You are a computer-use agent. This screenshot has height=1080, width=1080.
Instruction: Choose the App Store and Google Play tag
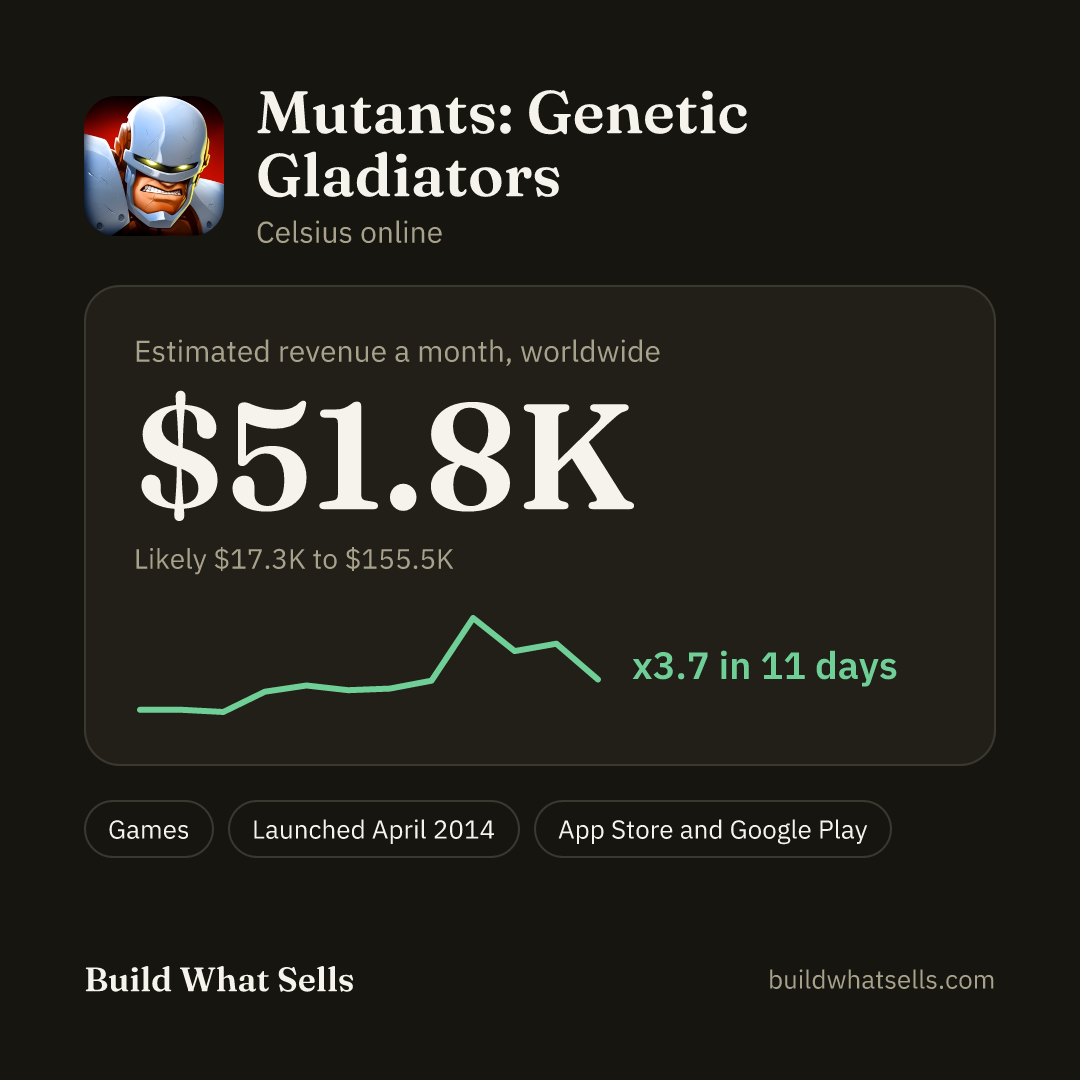(x=712, y=829)
